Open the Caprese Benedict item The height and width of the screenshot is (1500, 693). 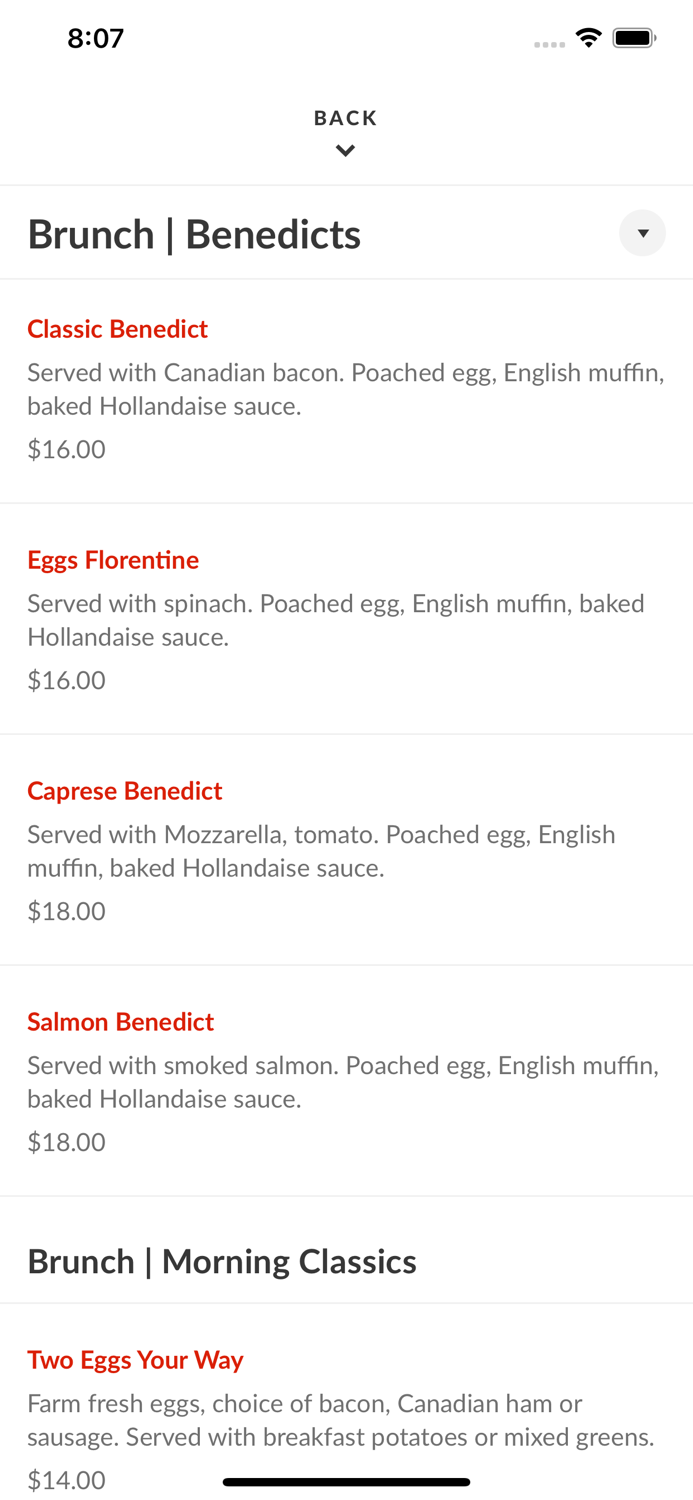(x=124, y=791)
